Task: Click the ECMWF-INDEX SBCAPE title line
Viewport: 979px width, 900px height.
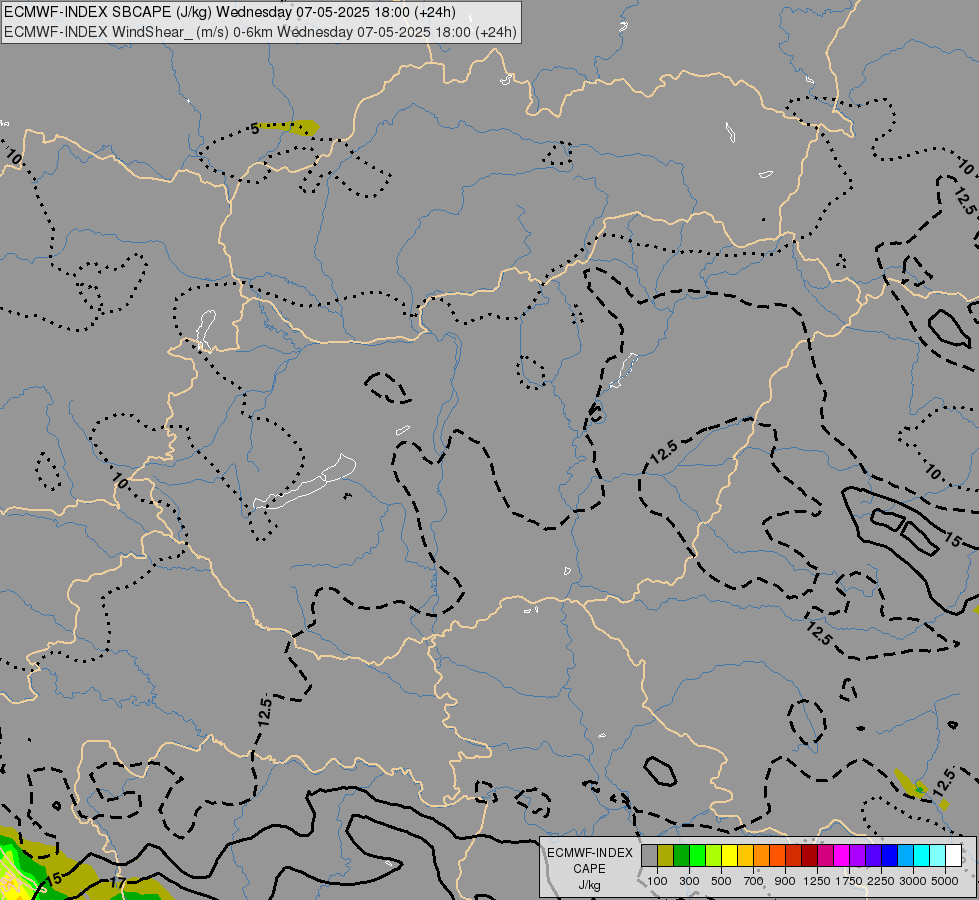Action: pos(230,12)
